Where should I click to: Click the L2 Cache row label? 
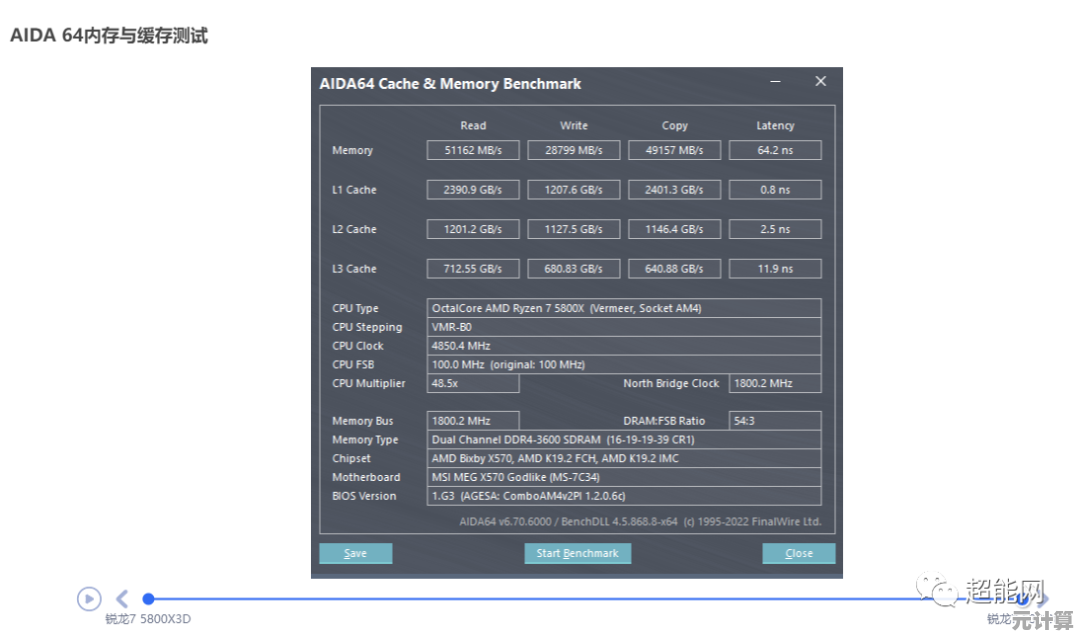(354, 229)
